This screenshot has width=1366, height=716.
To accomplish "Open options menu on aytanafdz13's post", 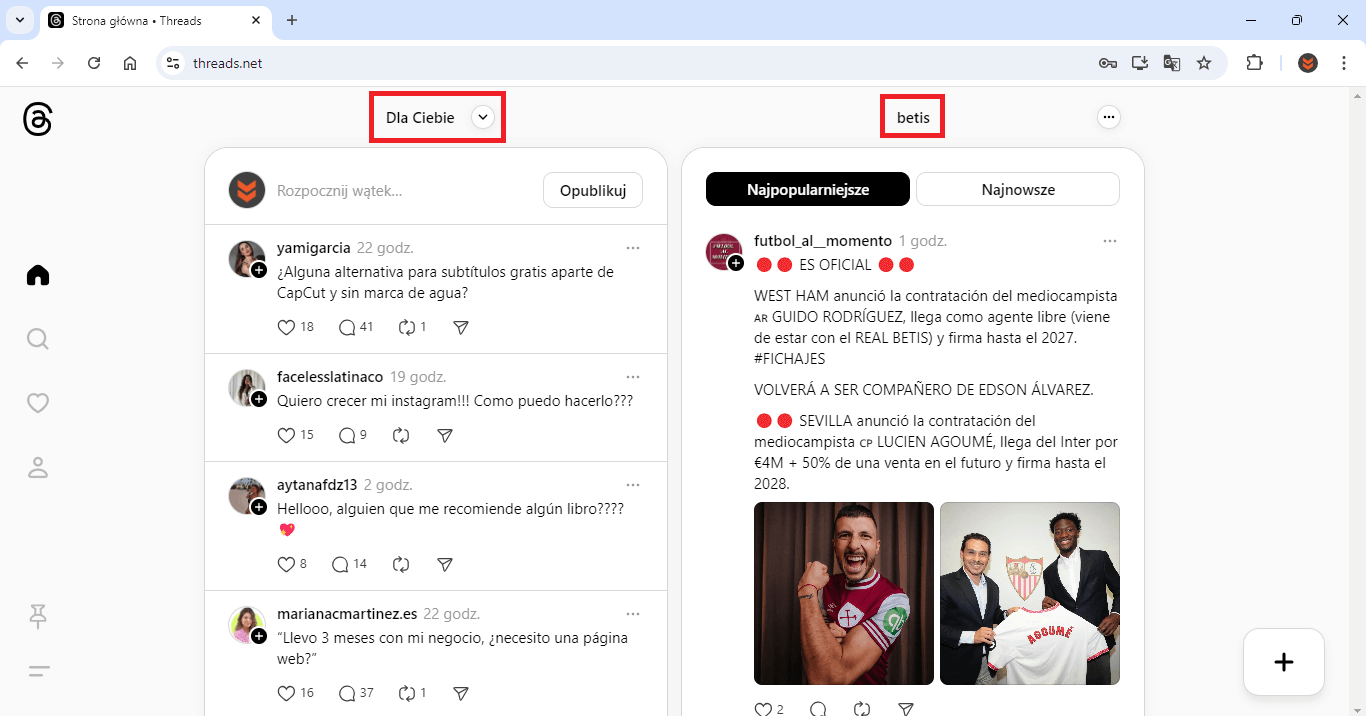I will (633, 485).
